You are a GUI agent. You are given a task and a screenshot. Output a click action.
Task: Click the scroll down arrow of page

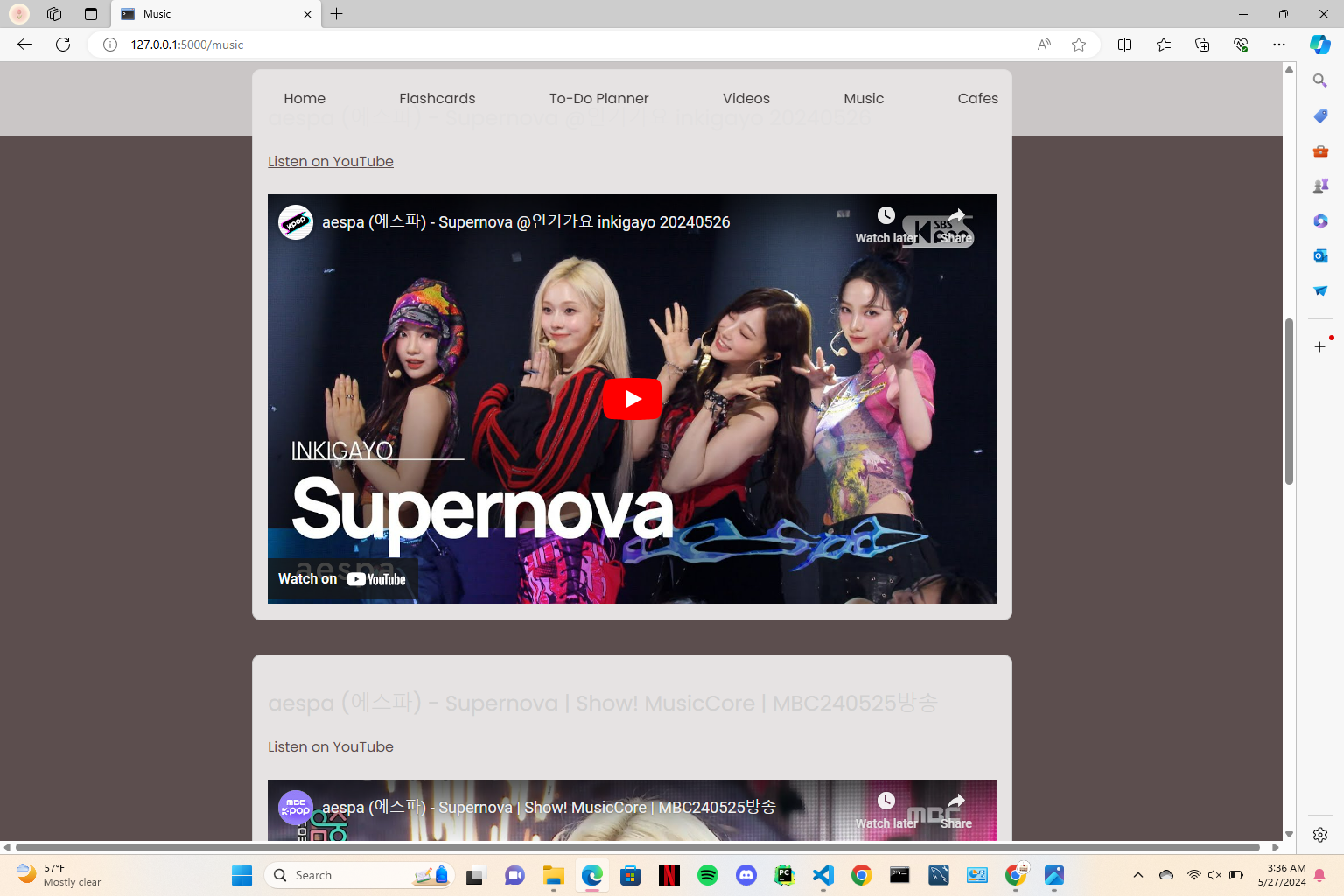click(1289, 835)
